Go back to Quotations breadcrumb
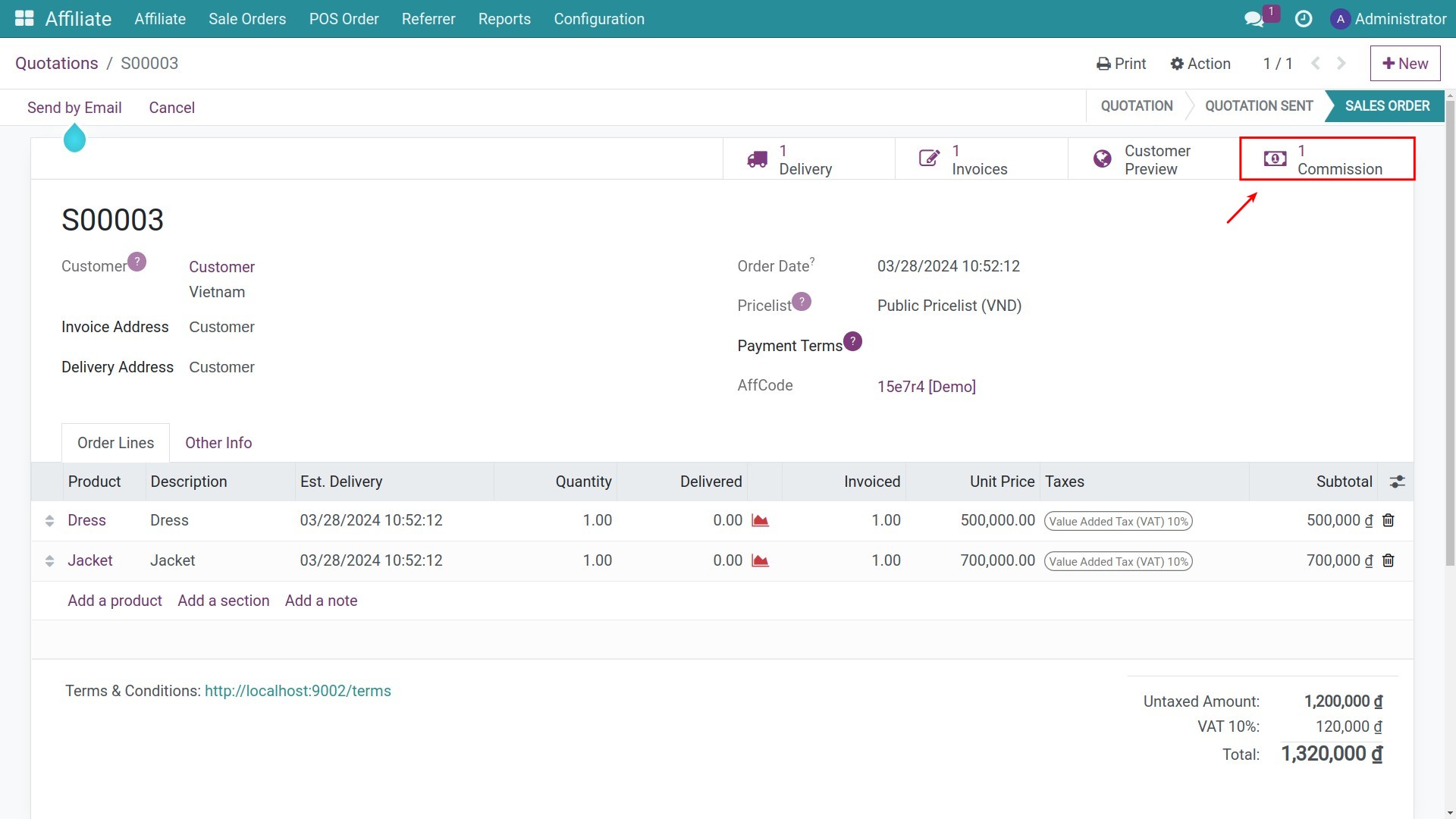This screenshot has height=819, width=1456. coord(57,64)
